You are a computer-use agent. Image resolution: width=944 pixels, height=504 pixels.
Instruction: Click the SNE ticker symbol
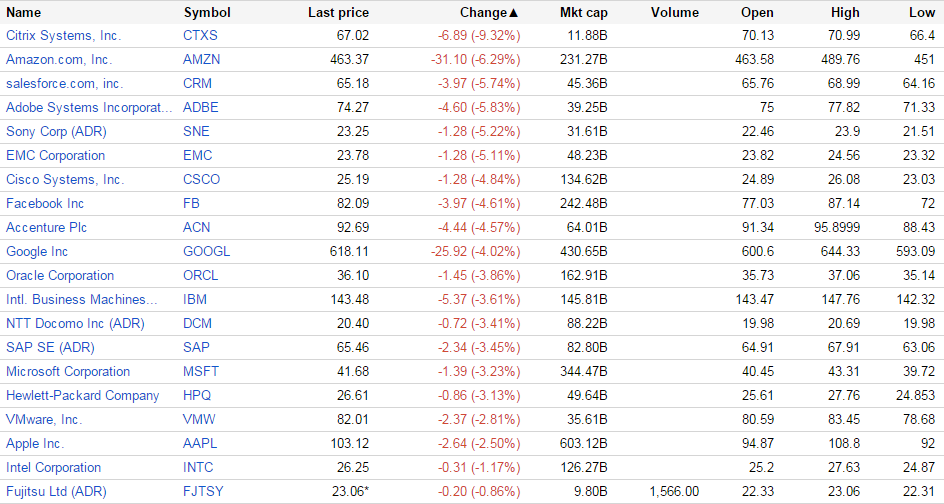point(196,132)
